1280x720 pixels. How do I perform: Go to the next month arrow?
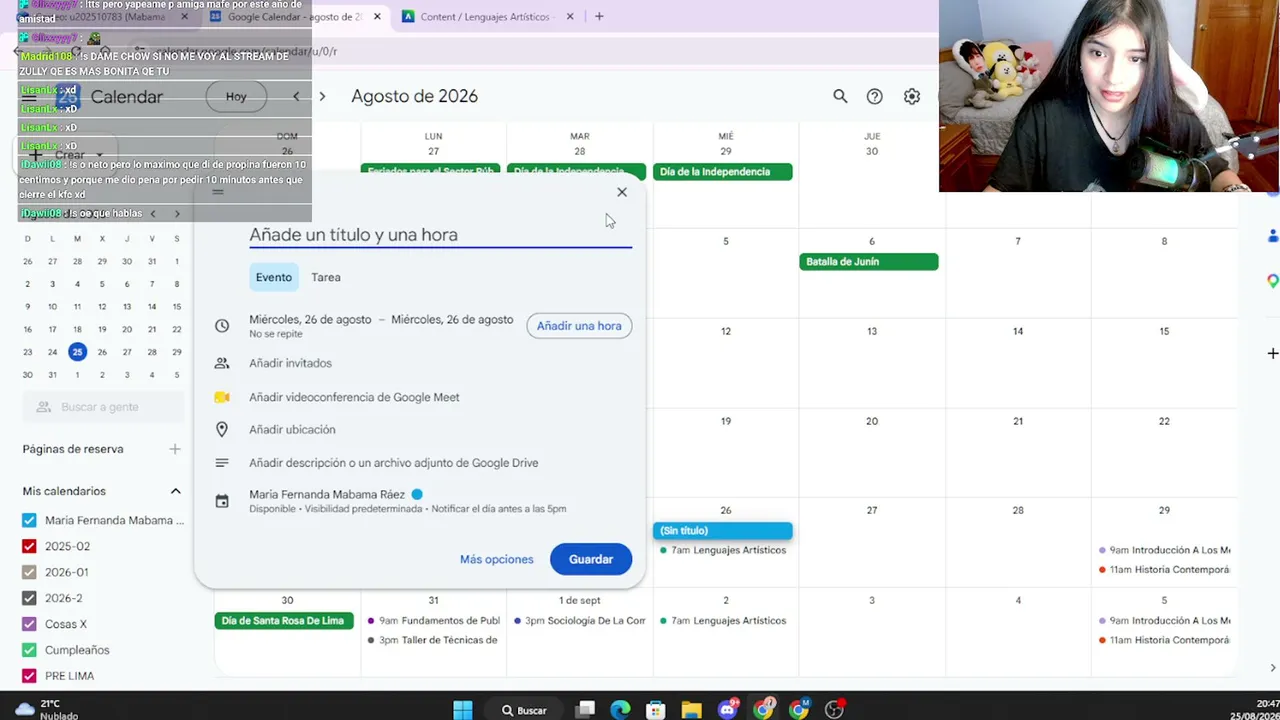[322, 96]
